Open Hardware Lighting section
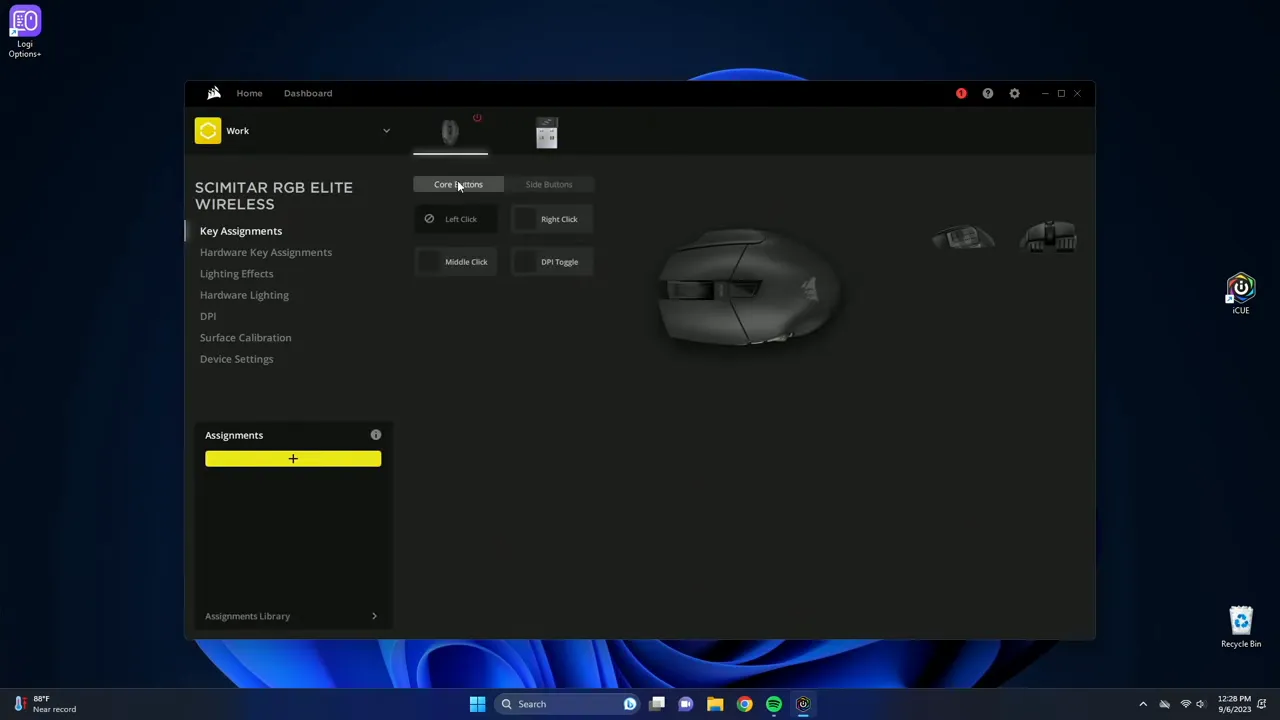The image size is (1280, 720). (244, 295)
